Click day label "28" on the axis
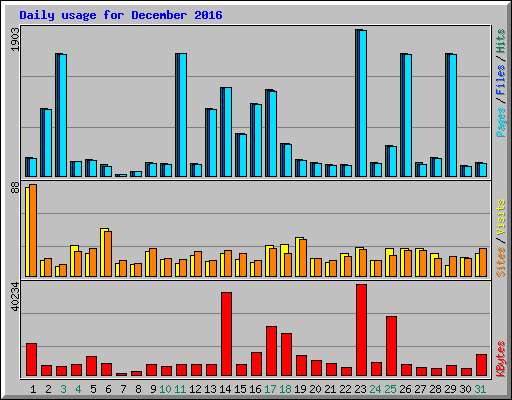 coord(435,389)
